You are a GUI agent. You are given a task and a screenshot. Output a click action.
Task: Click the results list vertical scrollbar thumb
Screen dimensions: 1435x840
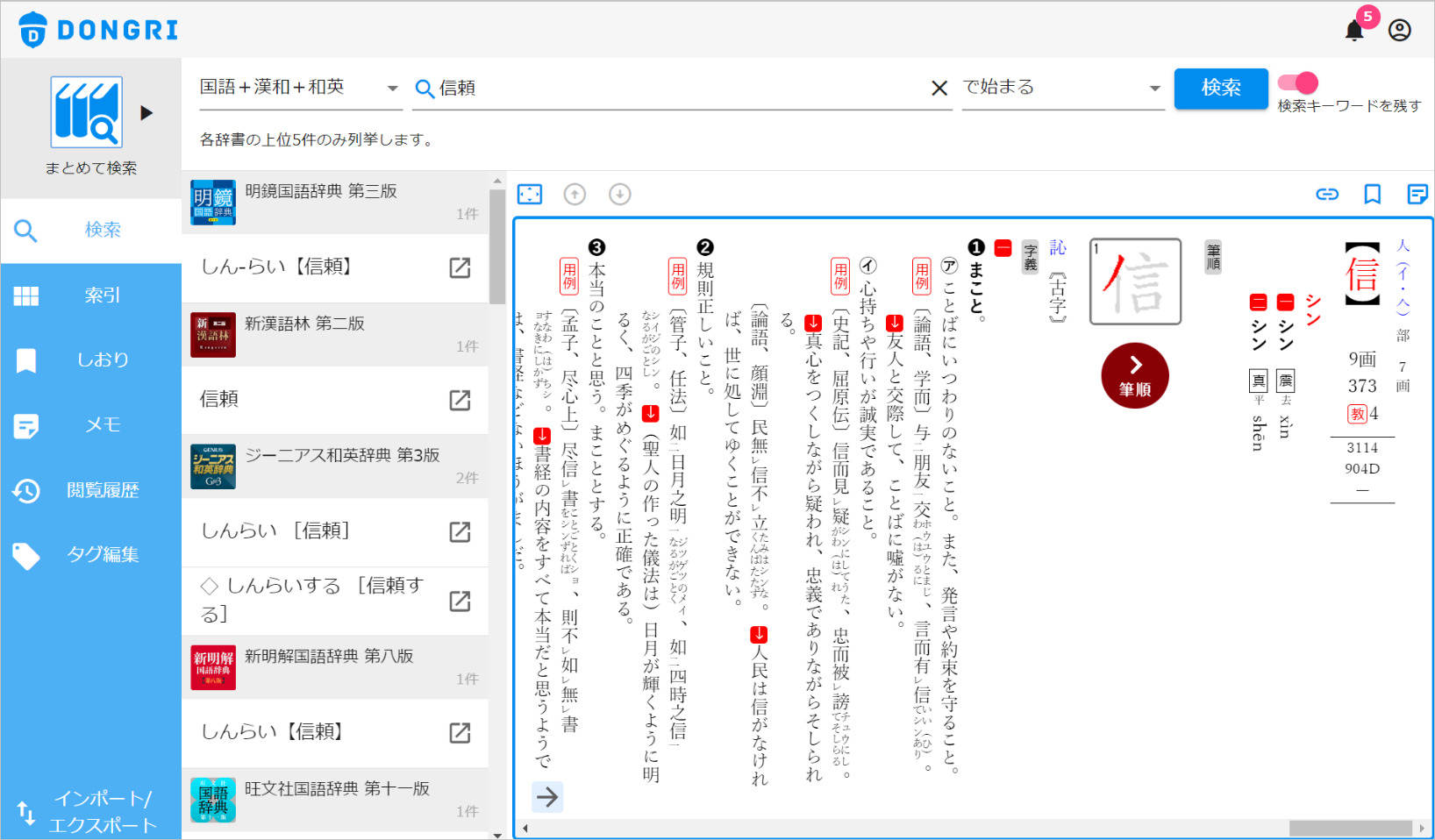[497, 246]
